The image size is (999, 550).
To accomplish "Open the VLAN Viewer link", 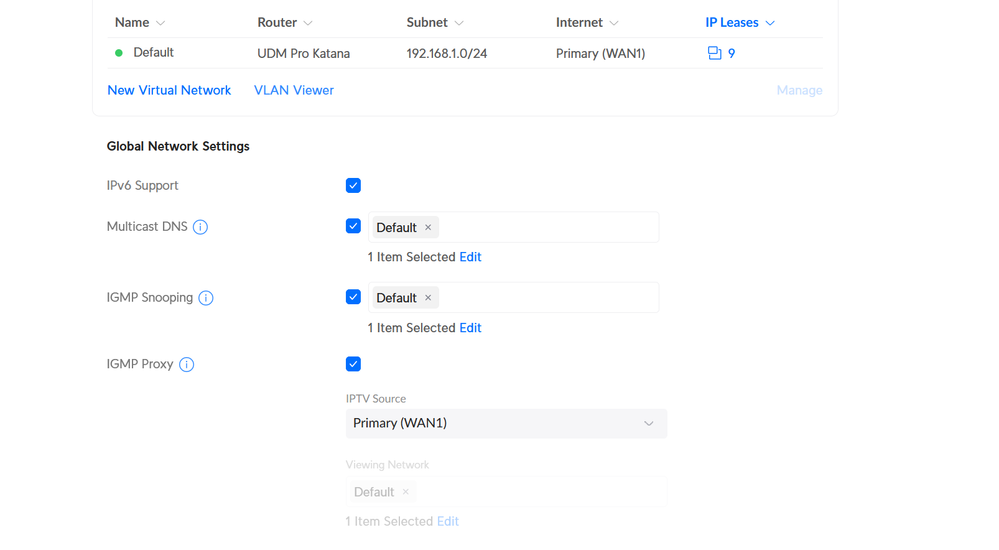I will click(x=294, y=90).
